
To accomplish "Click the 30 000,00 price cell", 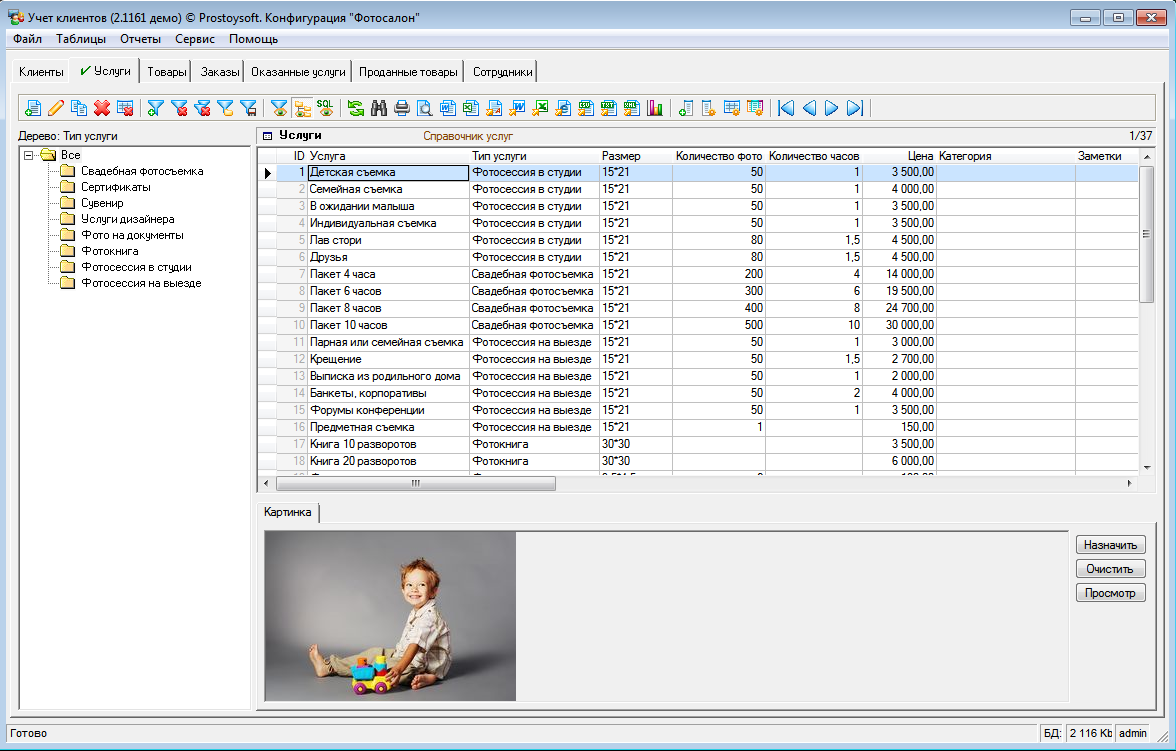I will (x=899, y=325).
